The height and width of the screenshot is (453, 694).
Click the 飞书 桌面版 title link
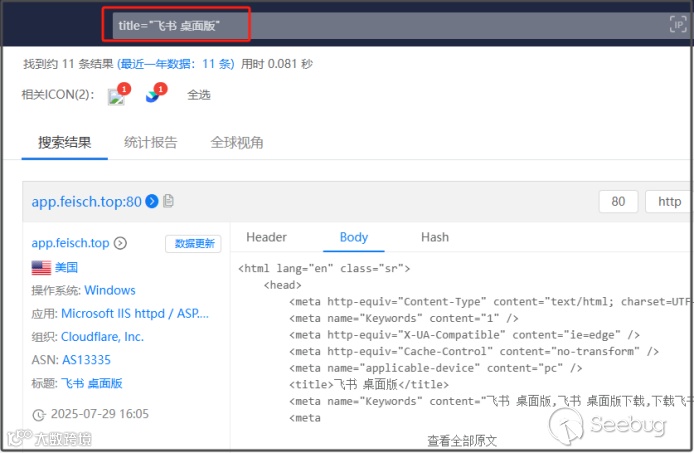click(x=92, y=383)
